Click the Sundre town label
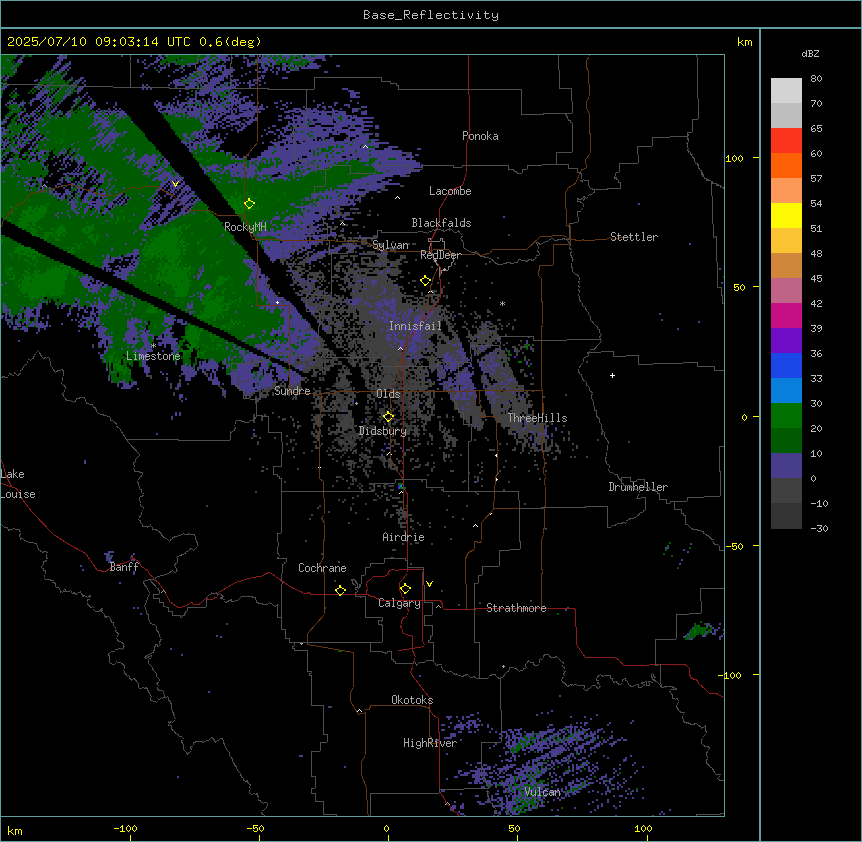Viewport: 862px width, 842px height. pyautogui.click(x=292, y=391)
